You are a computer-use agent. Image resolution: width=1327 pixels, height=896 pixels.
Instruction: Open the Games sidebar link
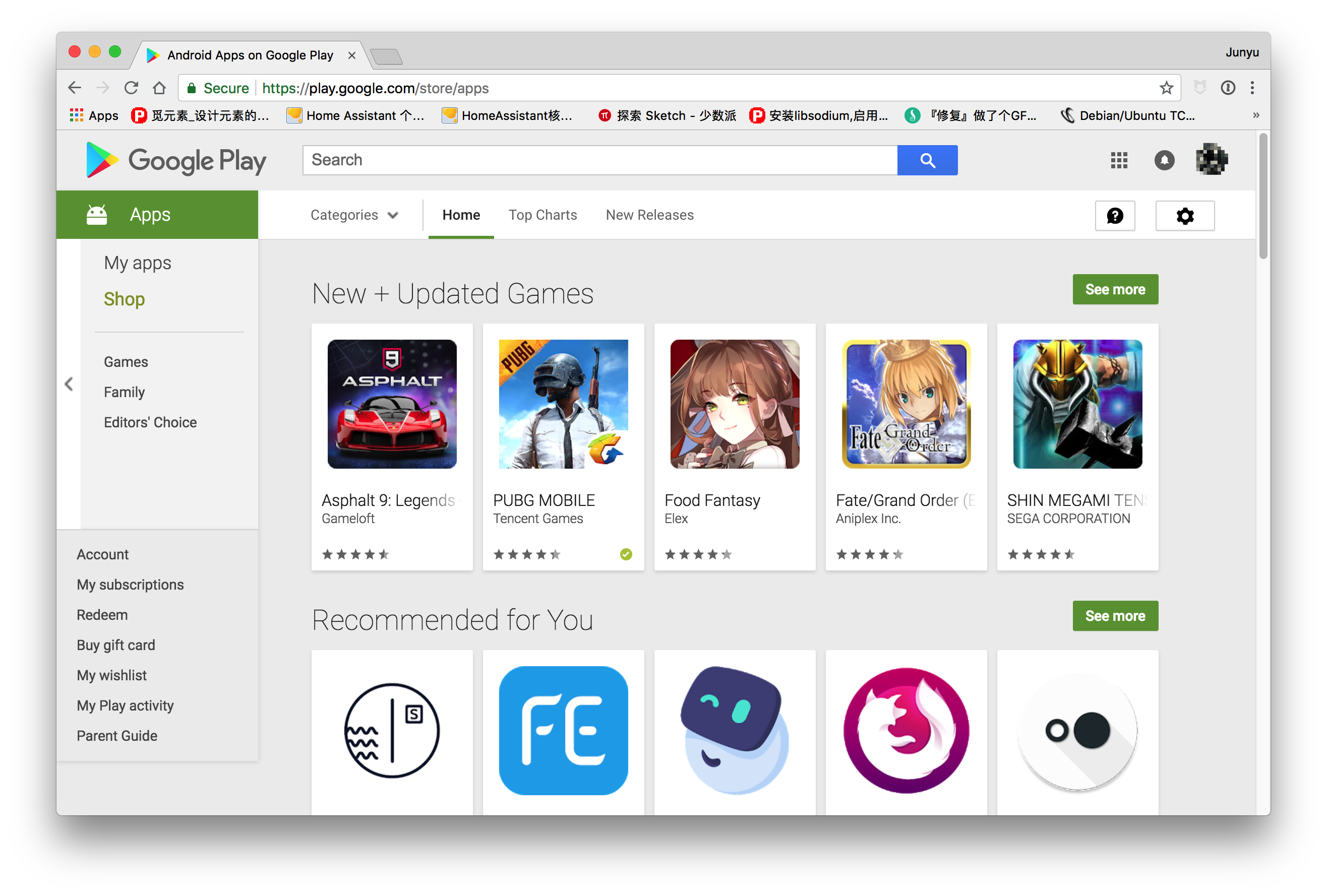pos(126,362)
